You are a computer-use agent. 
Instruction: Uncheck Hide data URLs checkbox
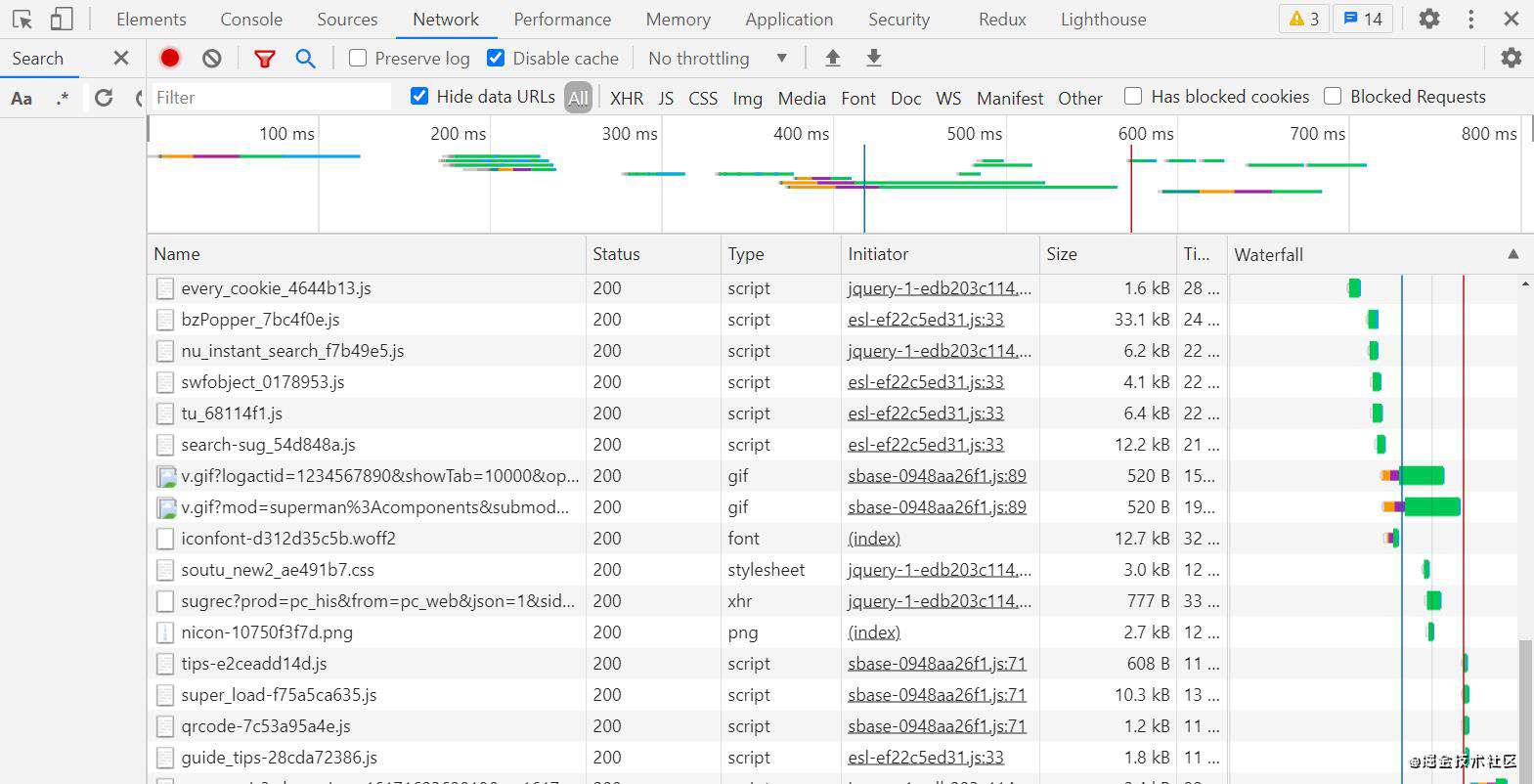coord(419,96)
